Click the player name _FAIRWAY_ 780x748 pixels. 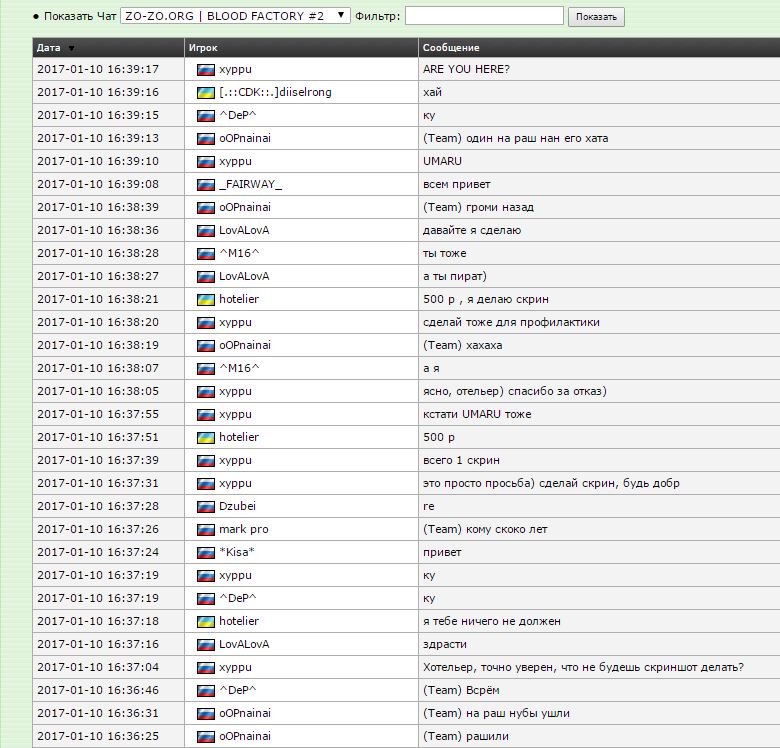[x=250, y=184]
